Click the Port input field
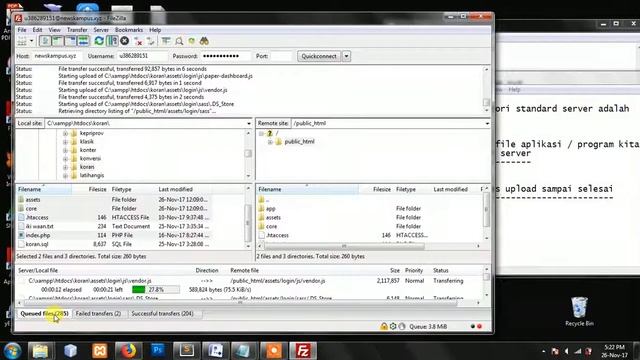The height and width of the screenshot is (360, 640). [281, 56]
